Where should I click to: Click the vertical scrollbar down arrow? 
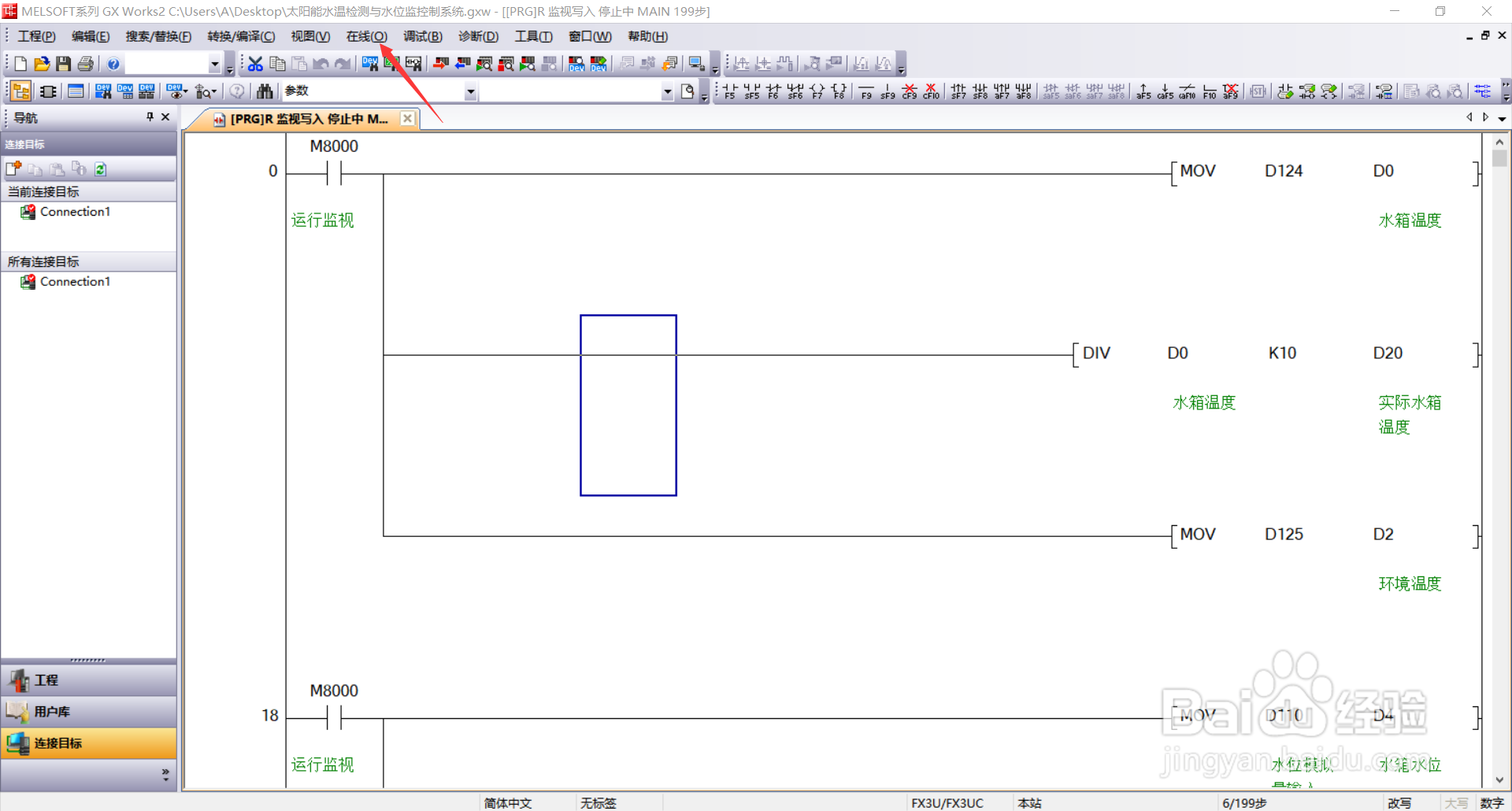tap(1499, 780)
